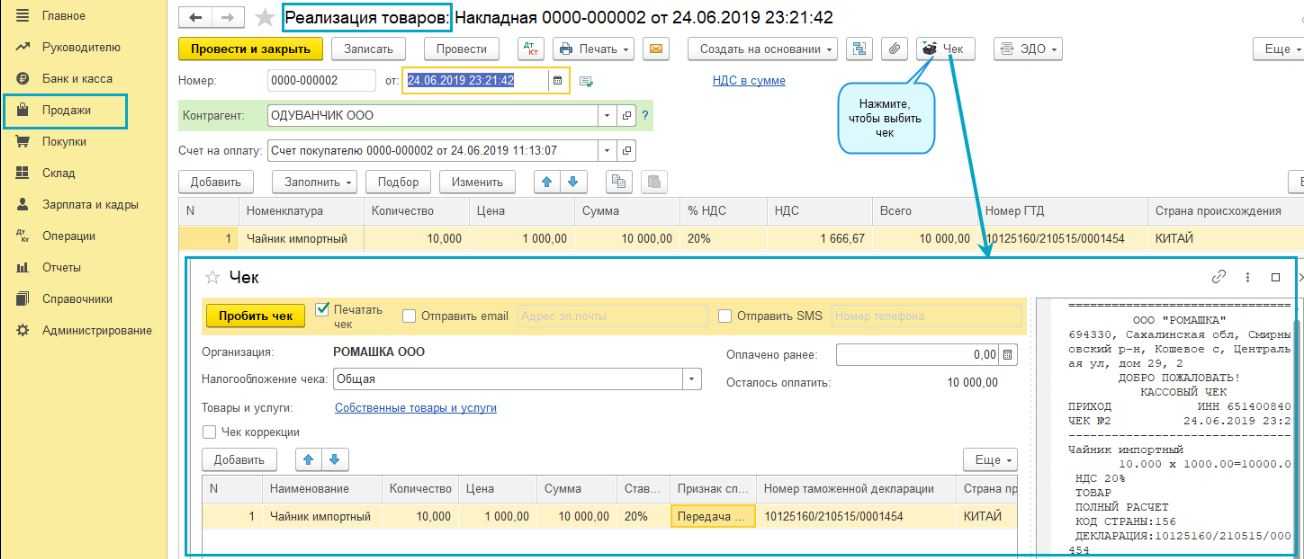Click the Адрес эл. почты field

612,316
